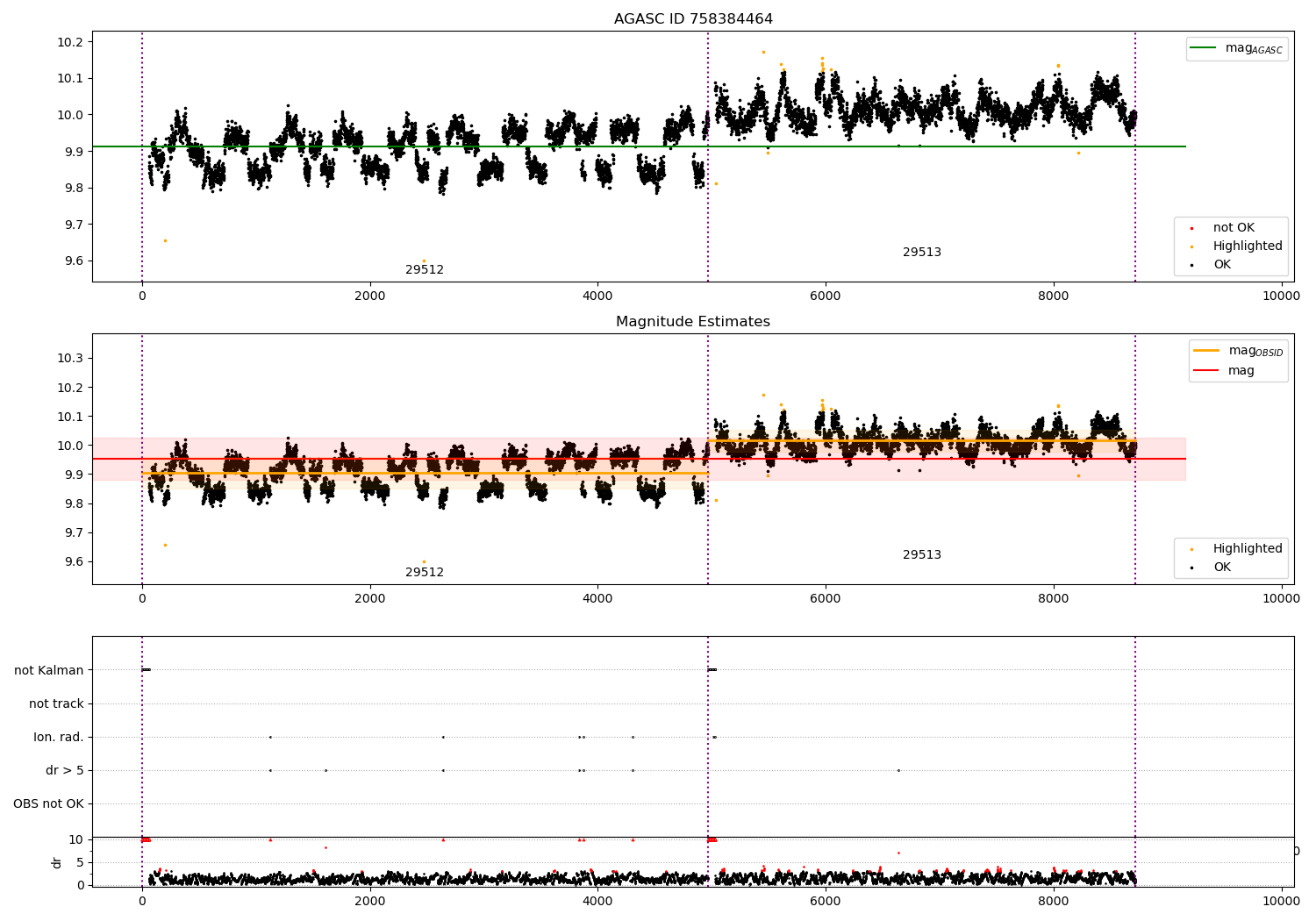Click the 0 x-tick under the bottom plot
Image resolution: width=1316 pixels, height=921 pixels.
(x=142, y=902)
